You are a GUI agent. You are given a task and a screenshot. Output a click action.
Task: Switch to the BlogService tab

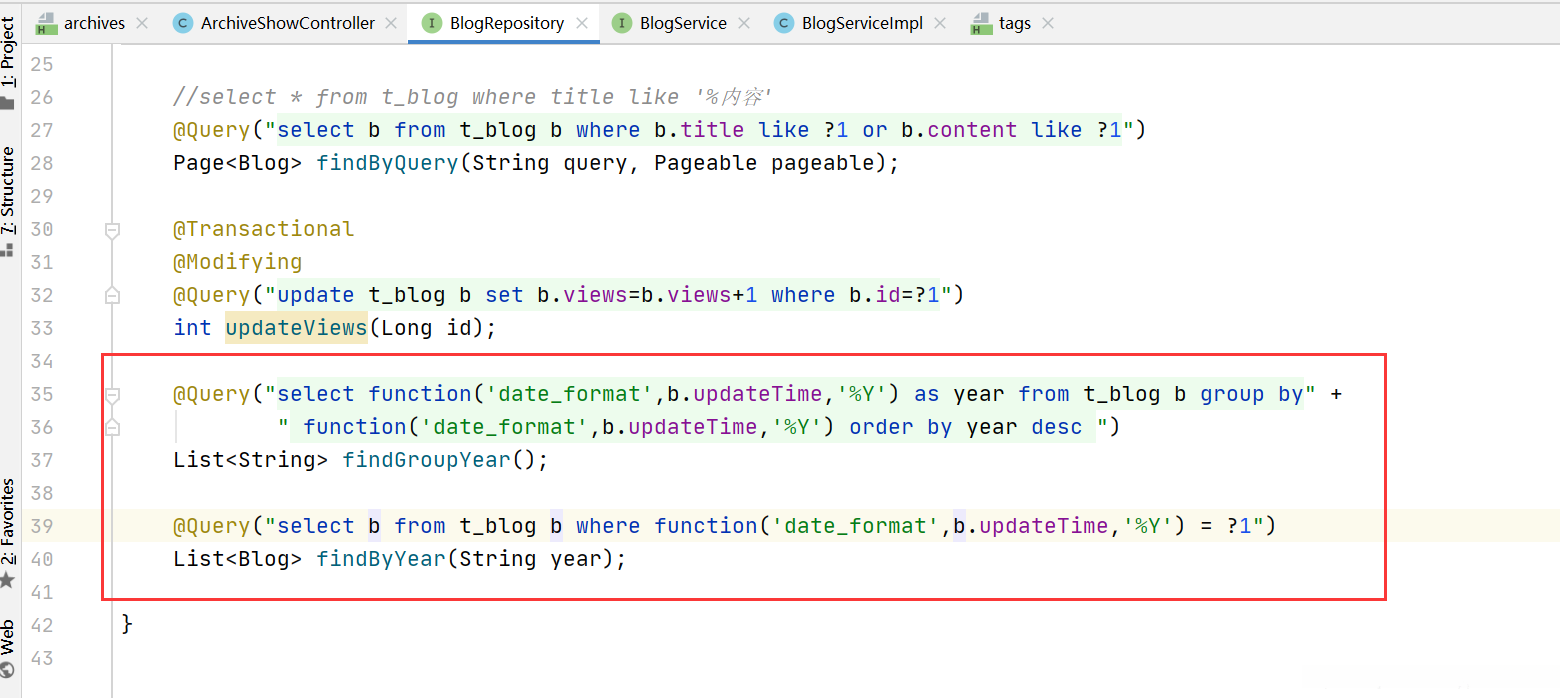click(683, 23)
